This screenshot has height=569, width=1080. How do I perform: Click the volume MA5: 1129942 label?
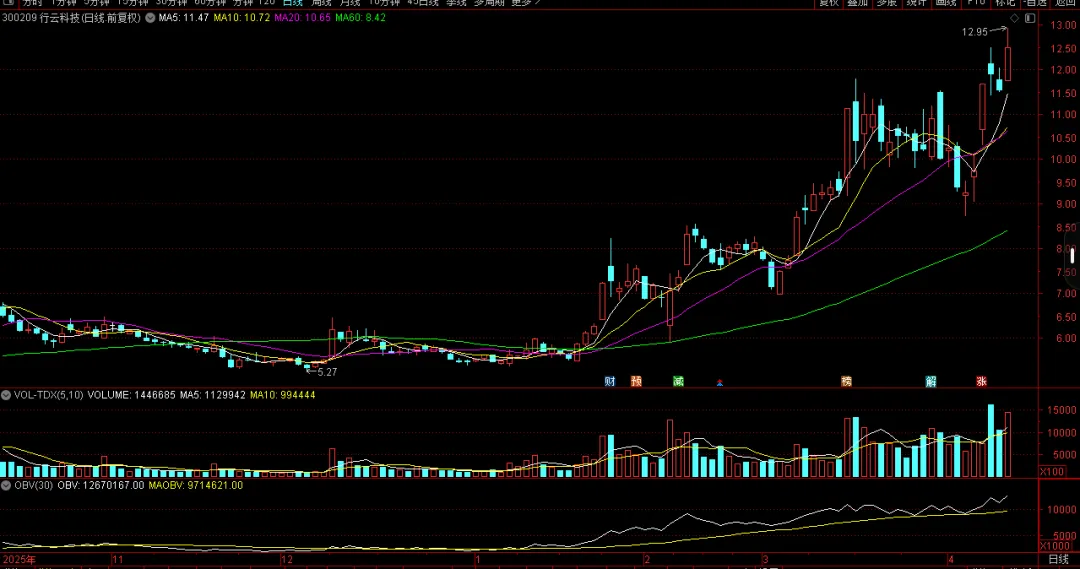click(x=212, y=395)
